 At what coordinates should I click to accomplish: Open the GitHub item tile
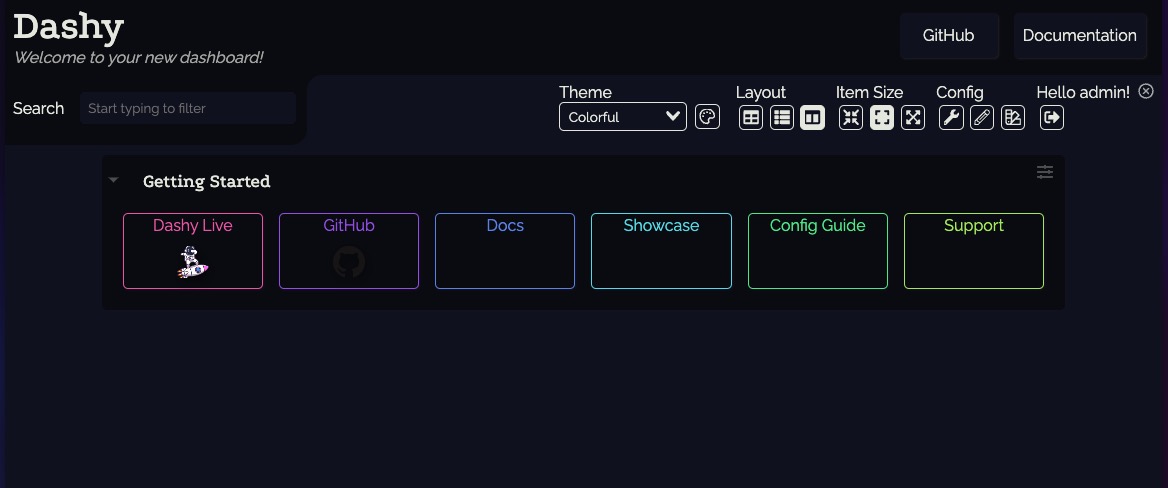click(349, 251)
